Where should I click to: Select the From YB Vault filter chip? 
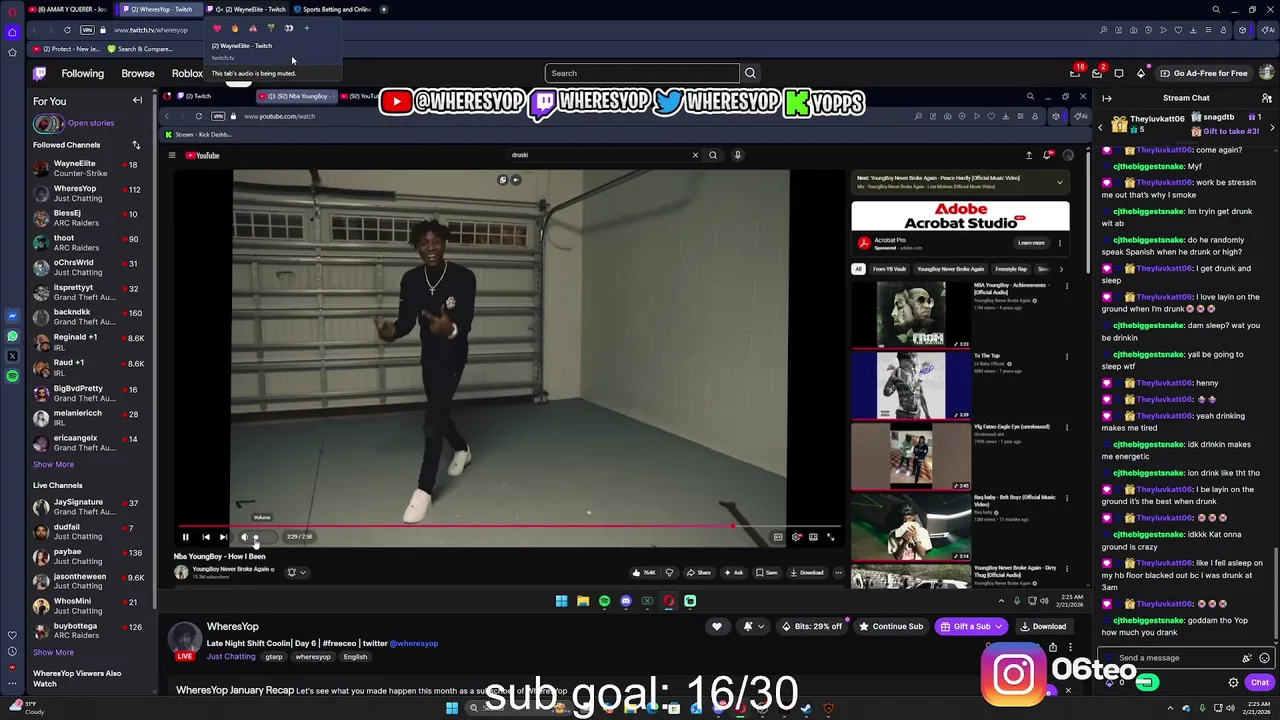[x=889, y=269]
